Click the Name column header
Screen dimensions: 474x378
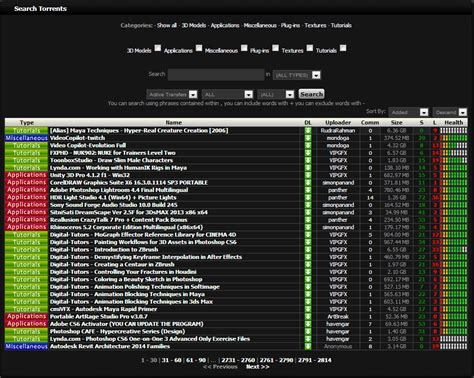pyautogui.click(x=174, y=122)
